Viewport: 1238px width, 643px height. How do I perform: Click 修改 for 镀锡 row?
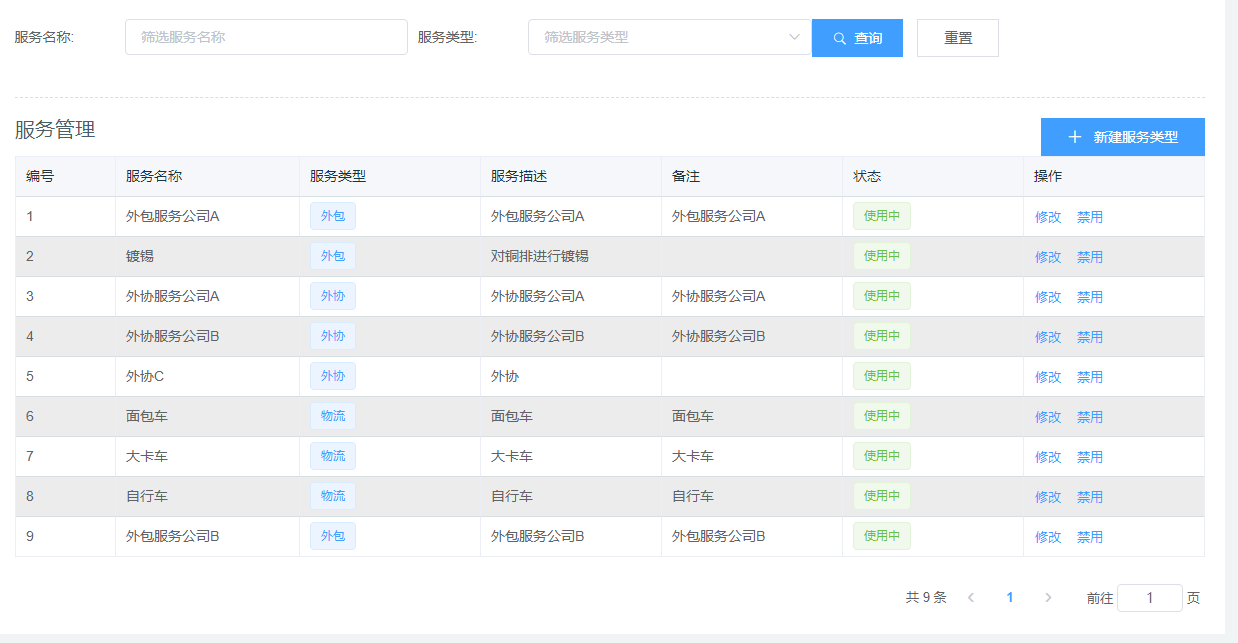tap(1048, 257)
